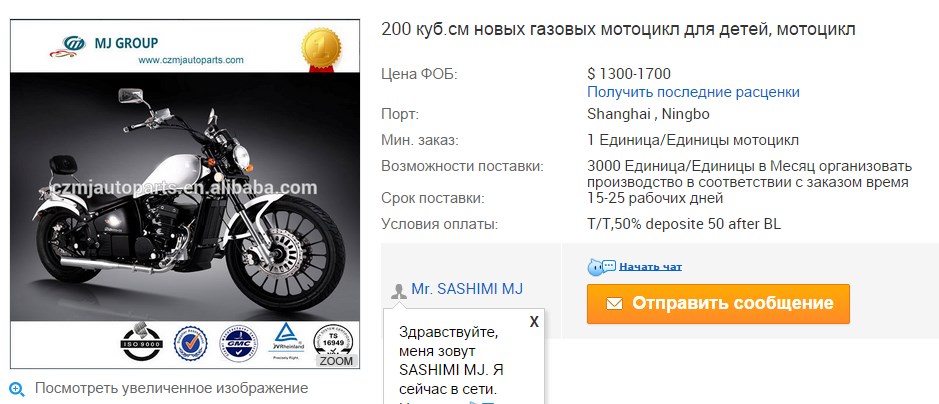
Task: Click the chat bubble icon next to Начать чат
Action: coord(601,267)
